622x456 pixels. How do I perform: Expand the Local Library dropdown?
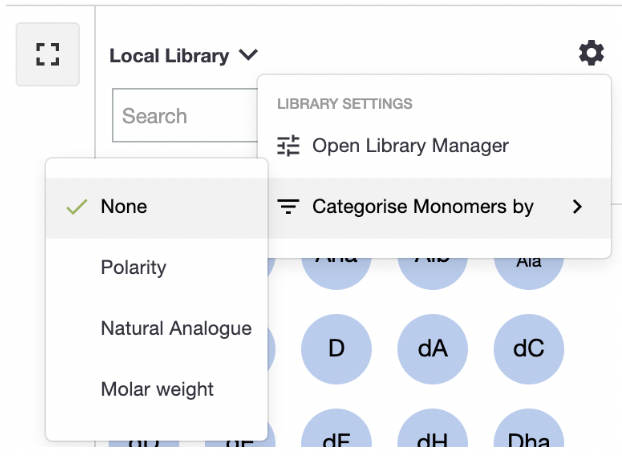184,56
